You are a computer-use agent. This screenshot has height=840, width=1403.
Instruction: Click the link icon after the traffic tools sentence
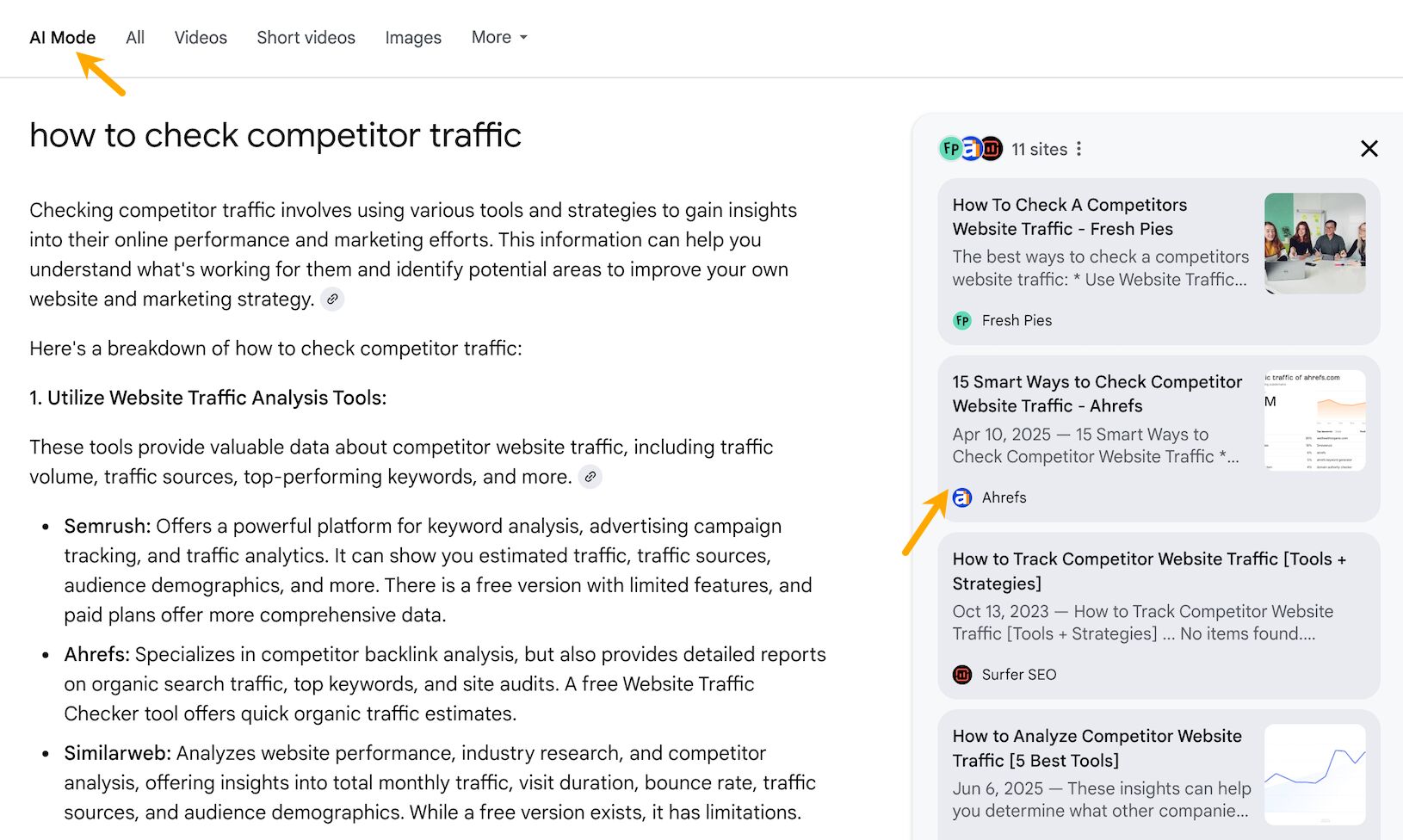(x=590, y=477)
